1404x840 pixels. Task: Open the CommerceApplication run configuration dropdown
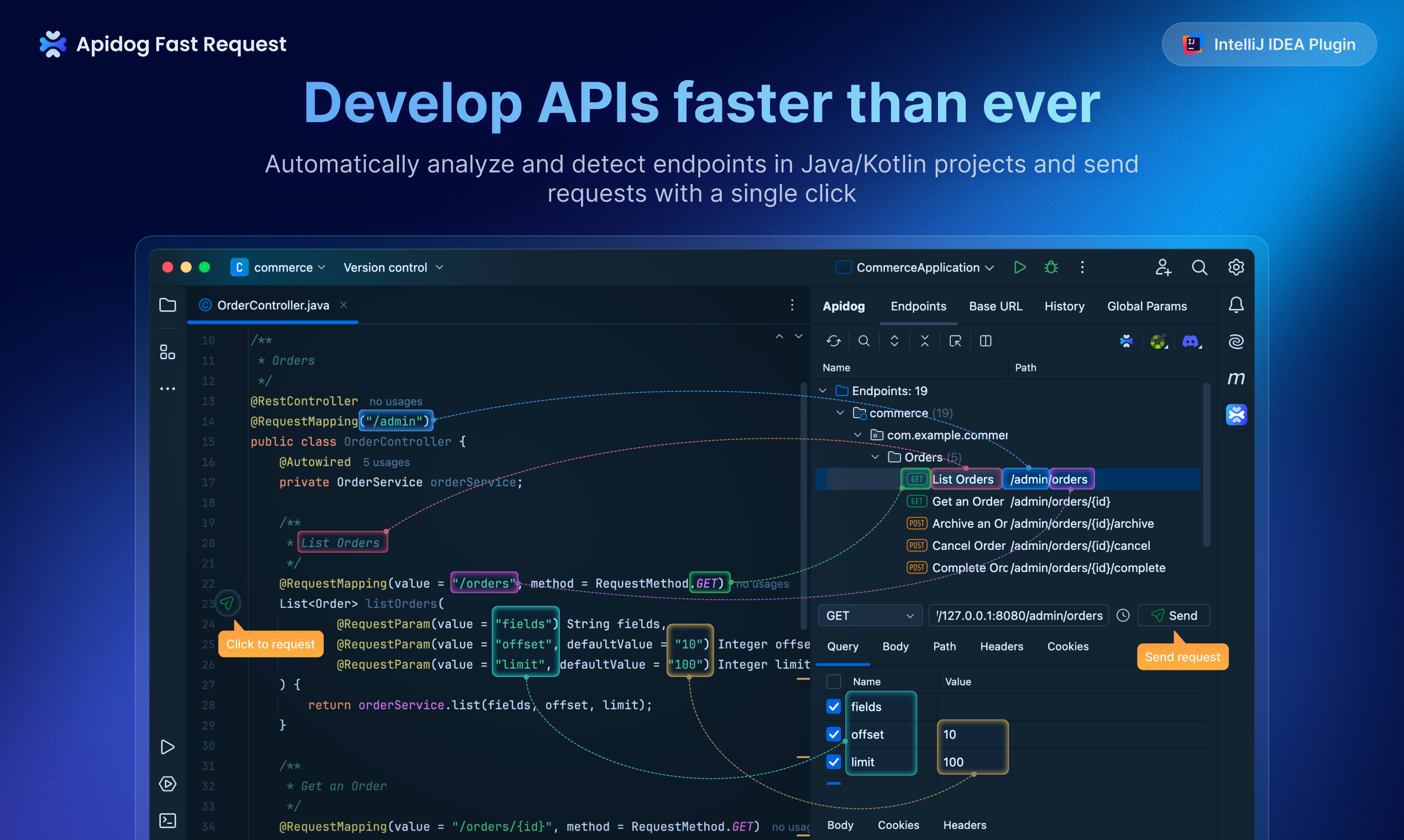click(x=915, y=267)
